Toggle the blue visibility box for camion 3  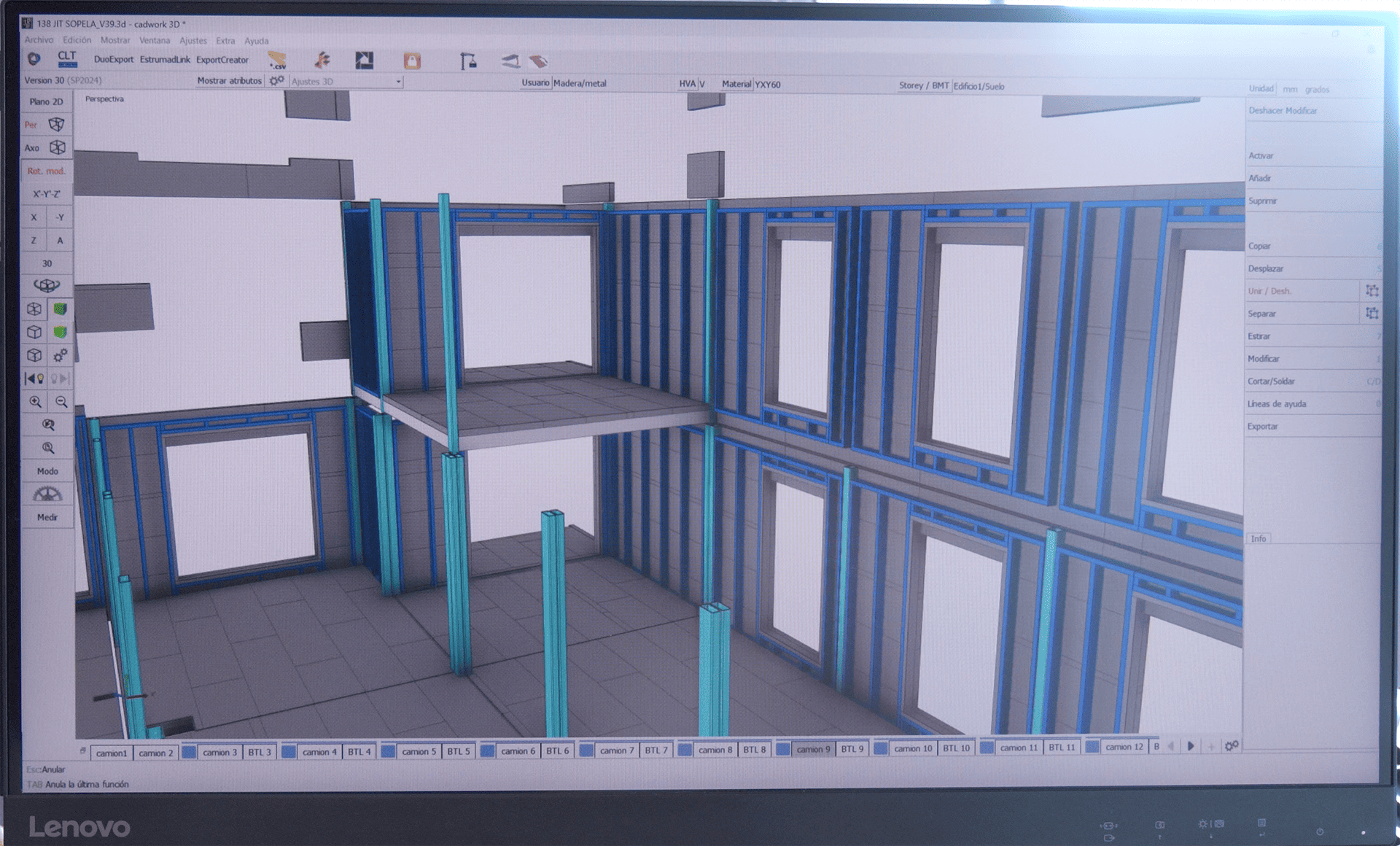tap(189, 752)
